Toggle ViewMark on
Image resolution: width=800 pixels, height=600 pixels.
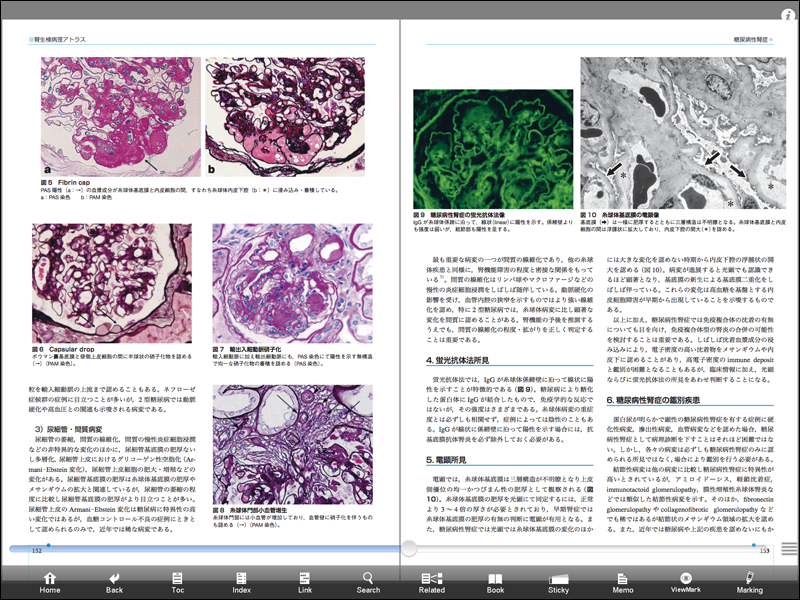pos(688,580)
